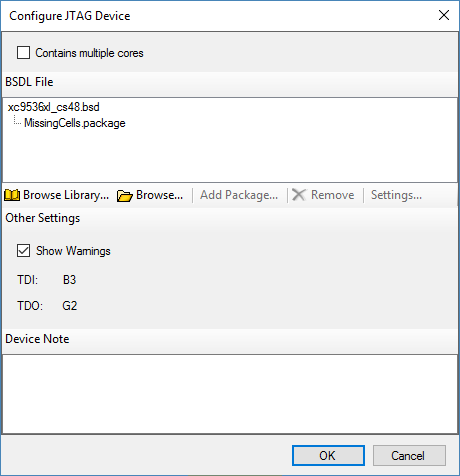Click the TDI pin value B3
The width and height of the screenshot is (460, 476).
click(69, 279)
